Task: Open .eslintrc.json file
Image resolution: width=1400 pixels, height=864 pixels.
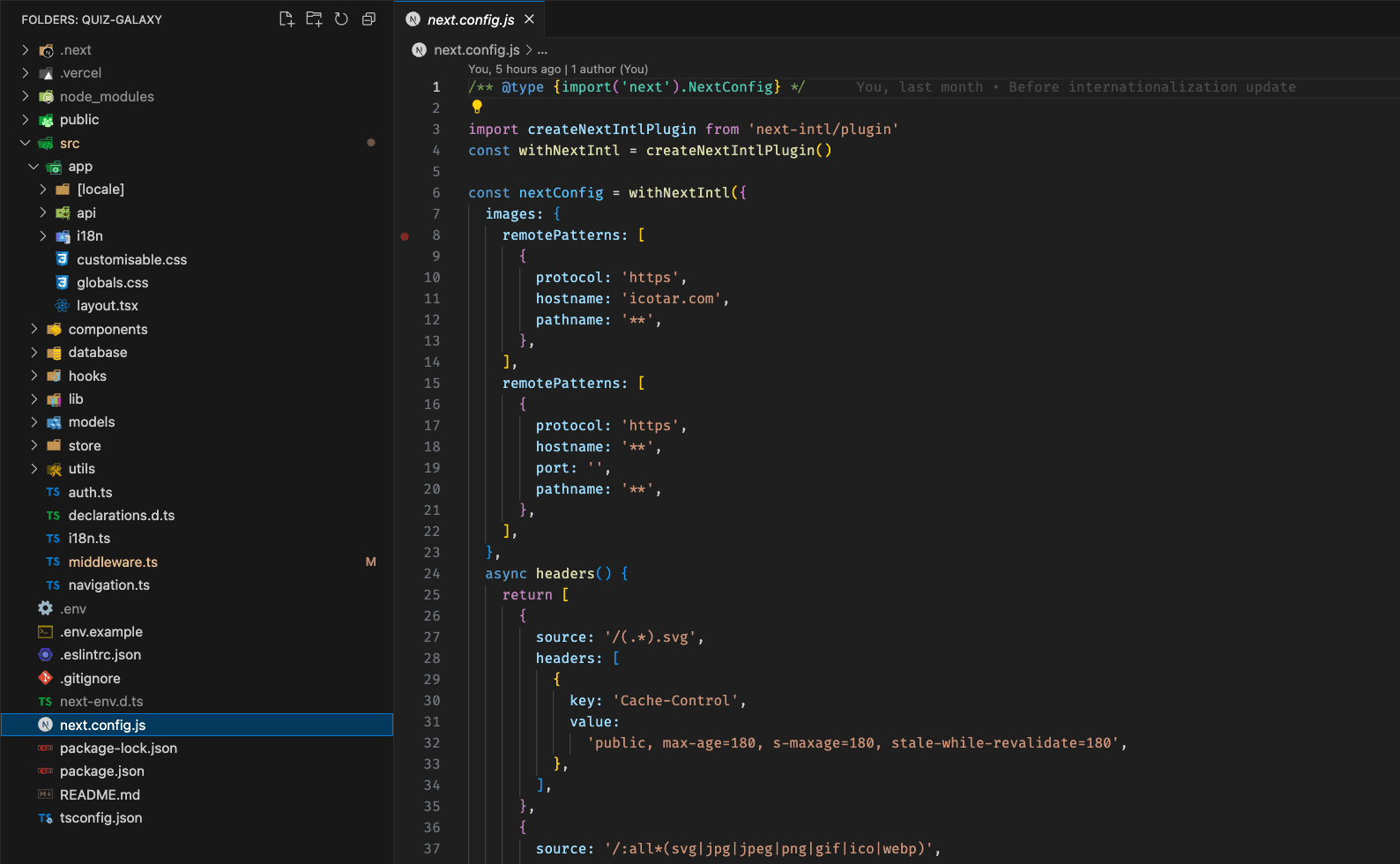Action: coord(100,655)
